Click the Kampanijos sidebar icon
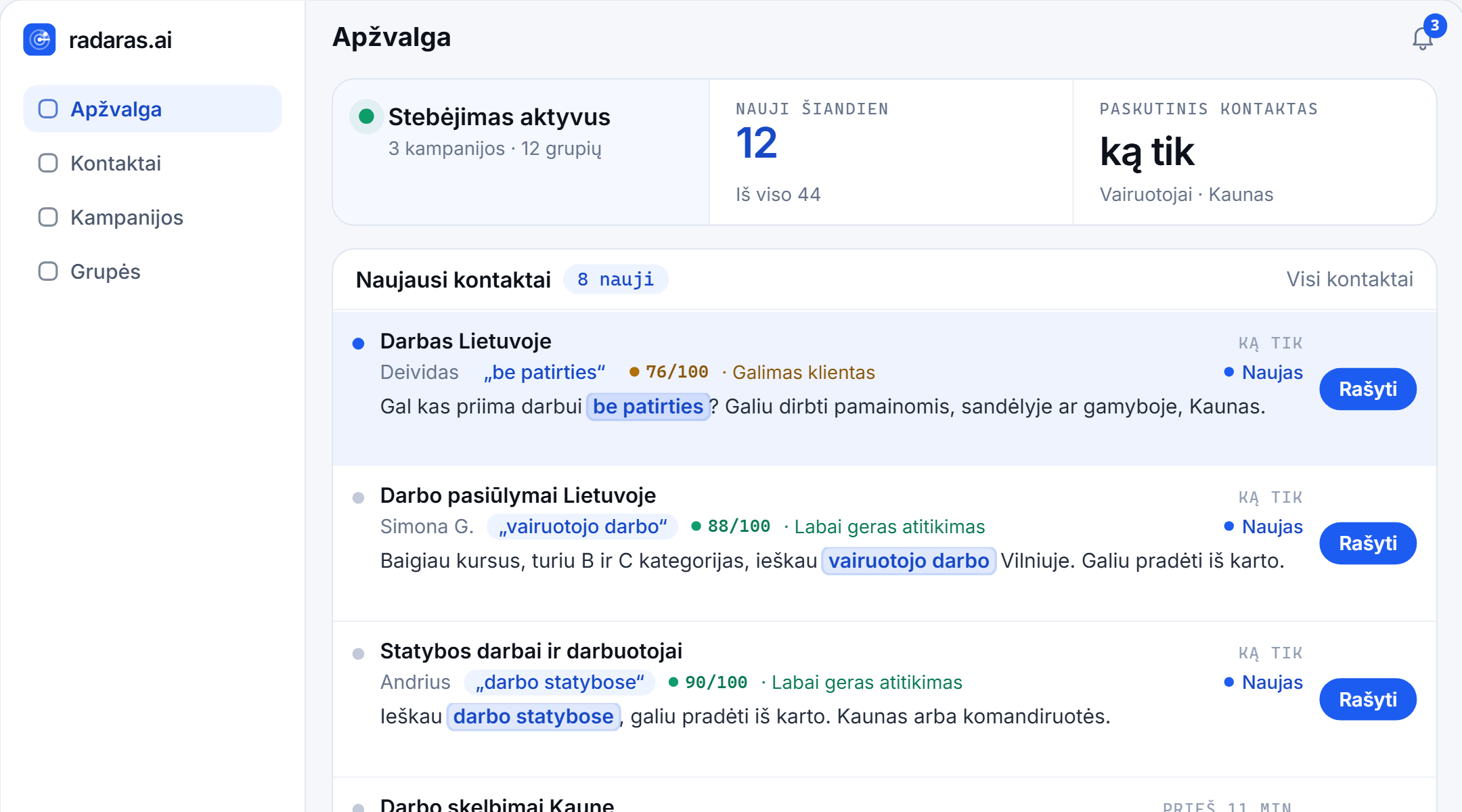 tap(48, 217)
